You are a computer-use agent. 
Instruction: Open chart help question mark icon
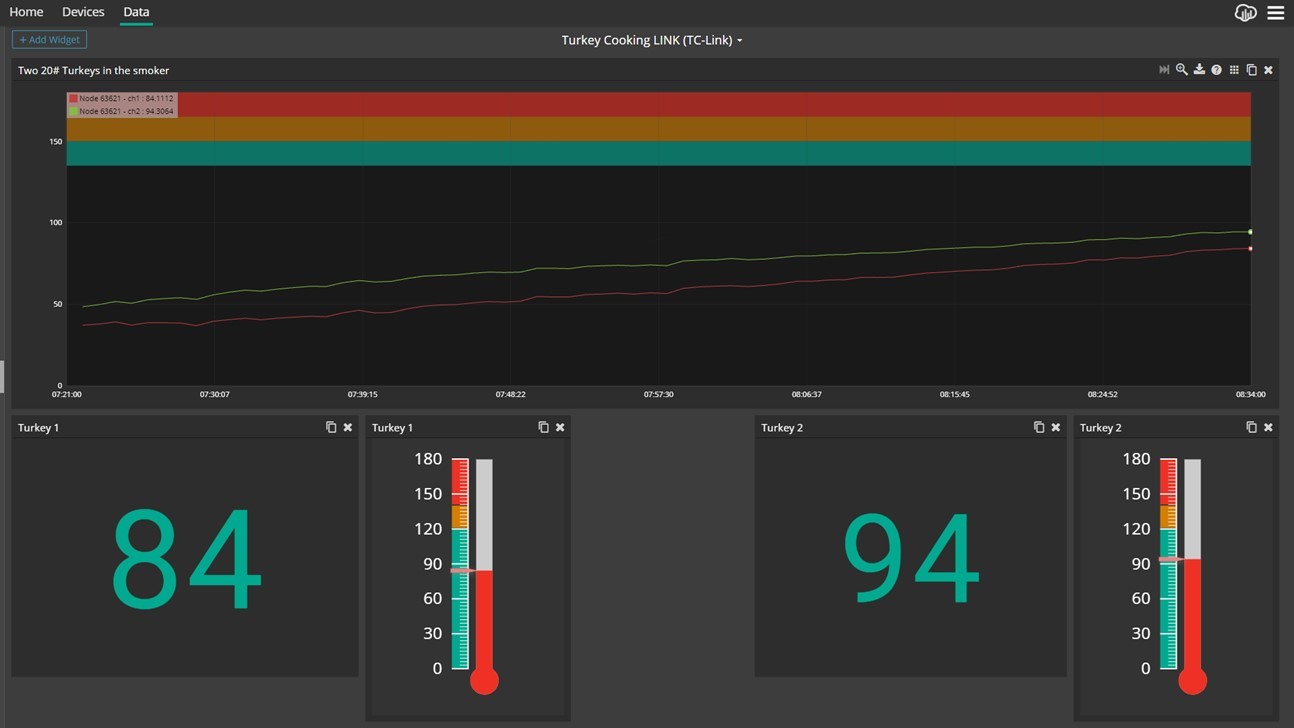coord(1216,70)
